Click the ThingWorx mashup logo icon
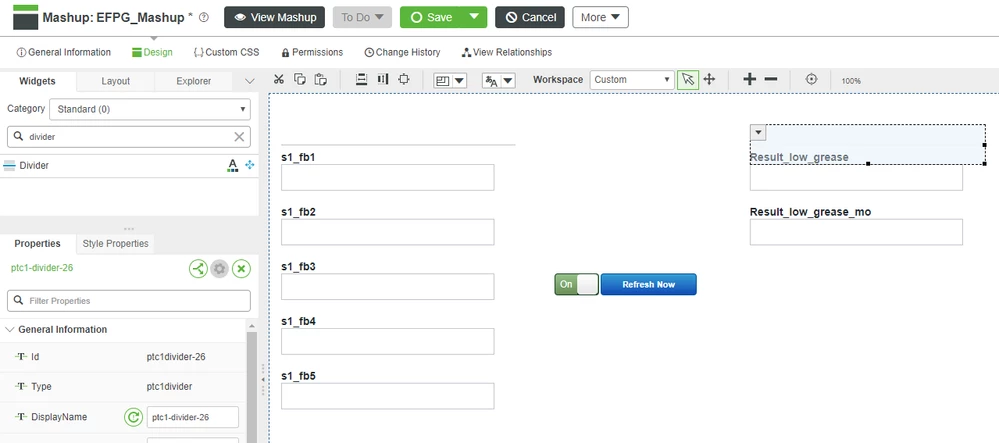The image size is (999, 443). click(25, 17)
